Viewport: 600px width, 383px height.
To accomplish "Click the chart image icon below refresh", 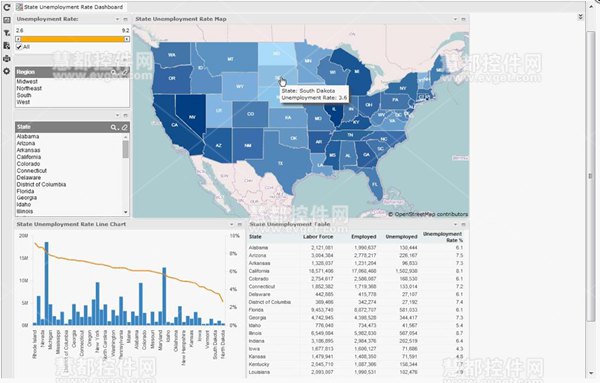I will (x=7, y=20).
